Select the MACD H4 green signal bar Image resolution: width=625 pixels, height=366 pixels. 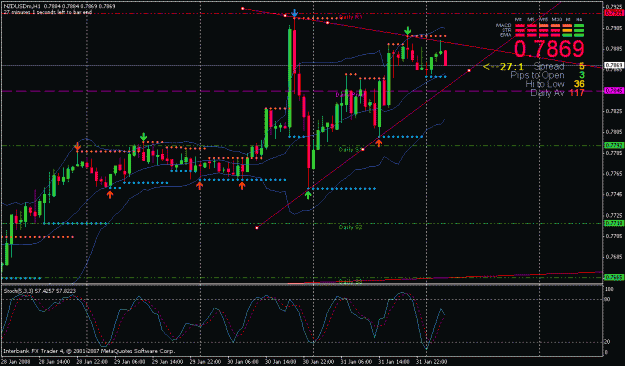[x=579, y=26]
